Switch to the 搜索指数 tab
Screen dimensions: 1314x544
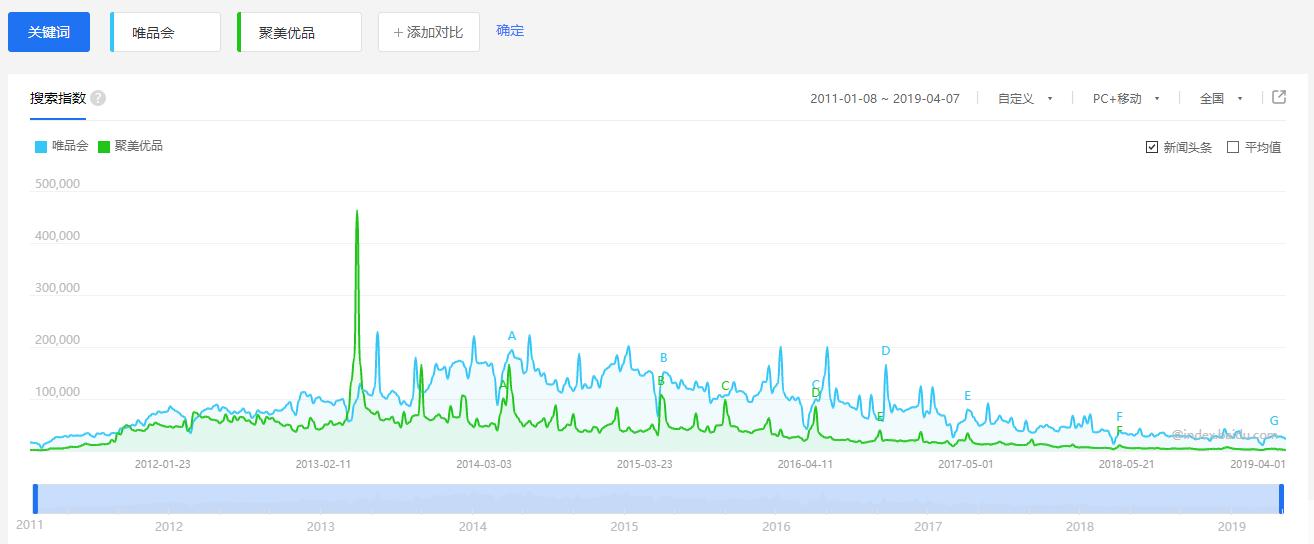[x=58, y=98]
